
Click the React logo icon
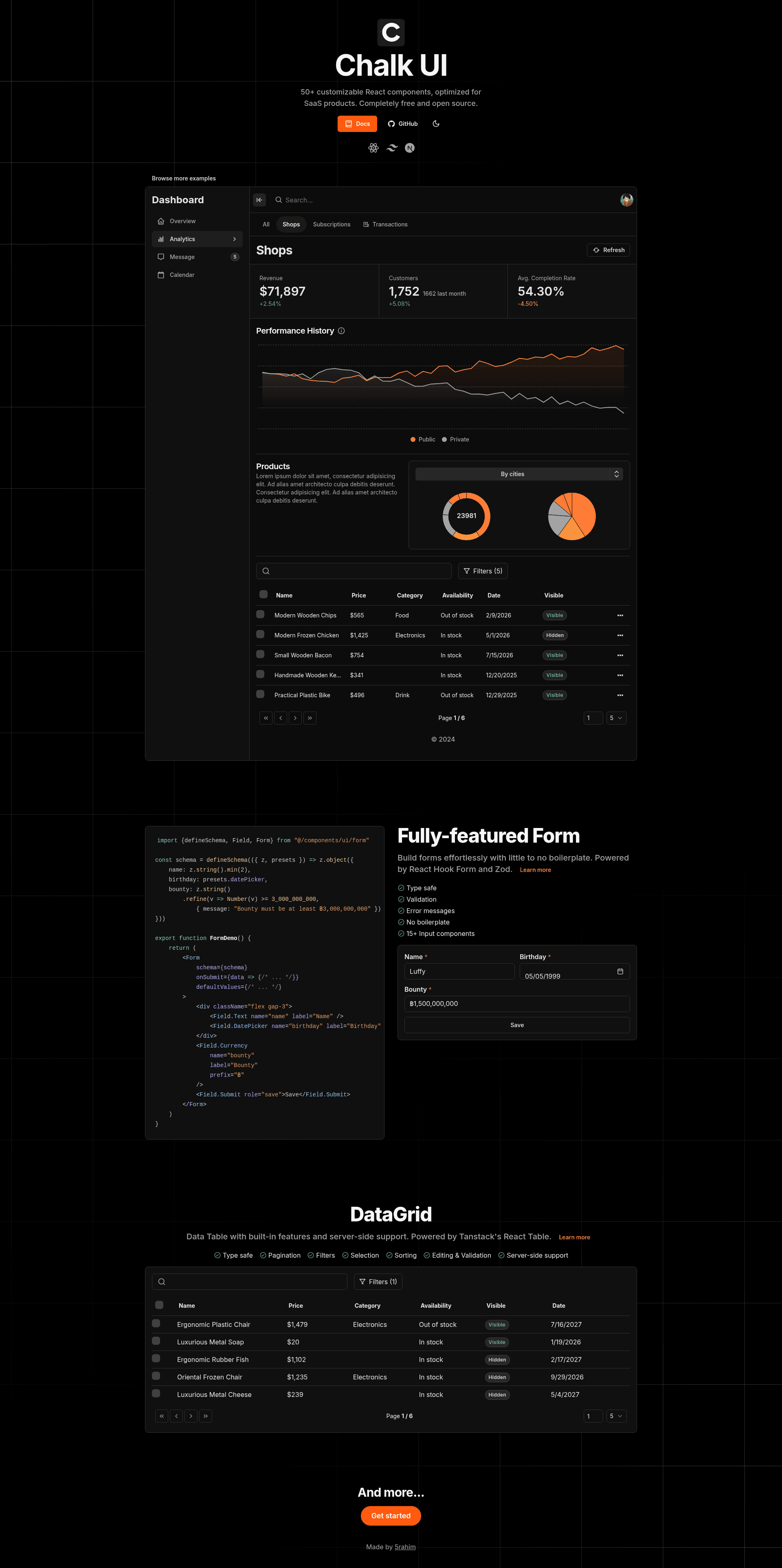[373, 148]
